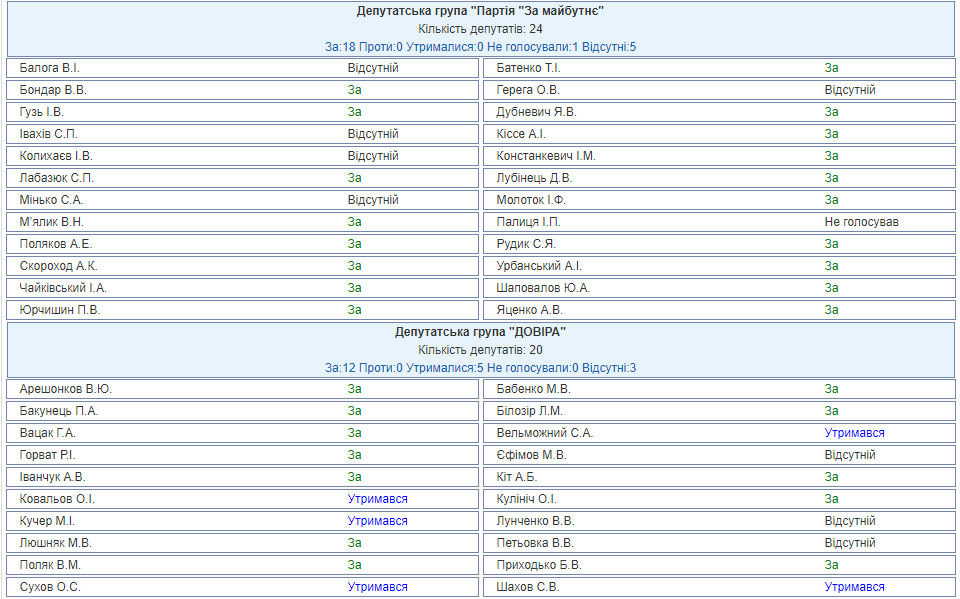The width and height of the screenshot is (960, 599).
Task: Click "Утримався" vote for Вельможний С.А.
Action: click(854, 433)
